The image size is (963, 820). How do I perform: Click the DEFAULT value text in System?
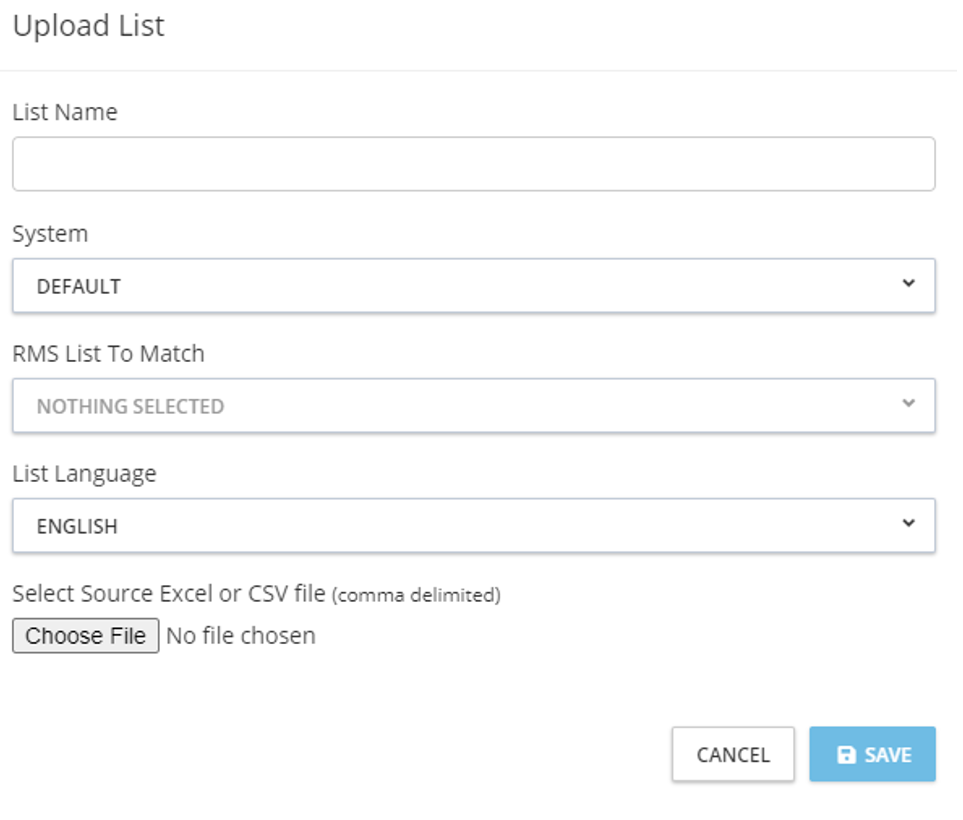point(79,287)
